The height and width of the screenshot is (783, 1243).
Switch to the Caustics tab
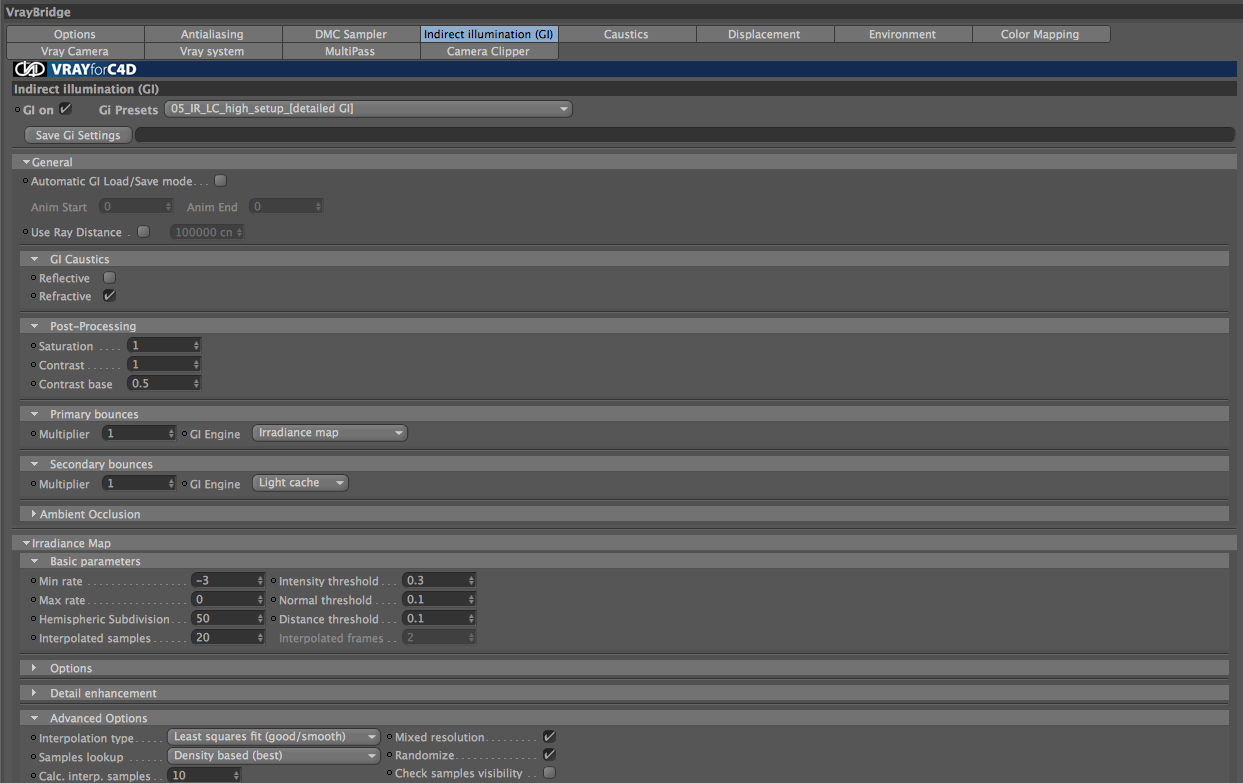click(627, 34)
